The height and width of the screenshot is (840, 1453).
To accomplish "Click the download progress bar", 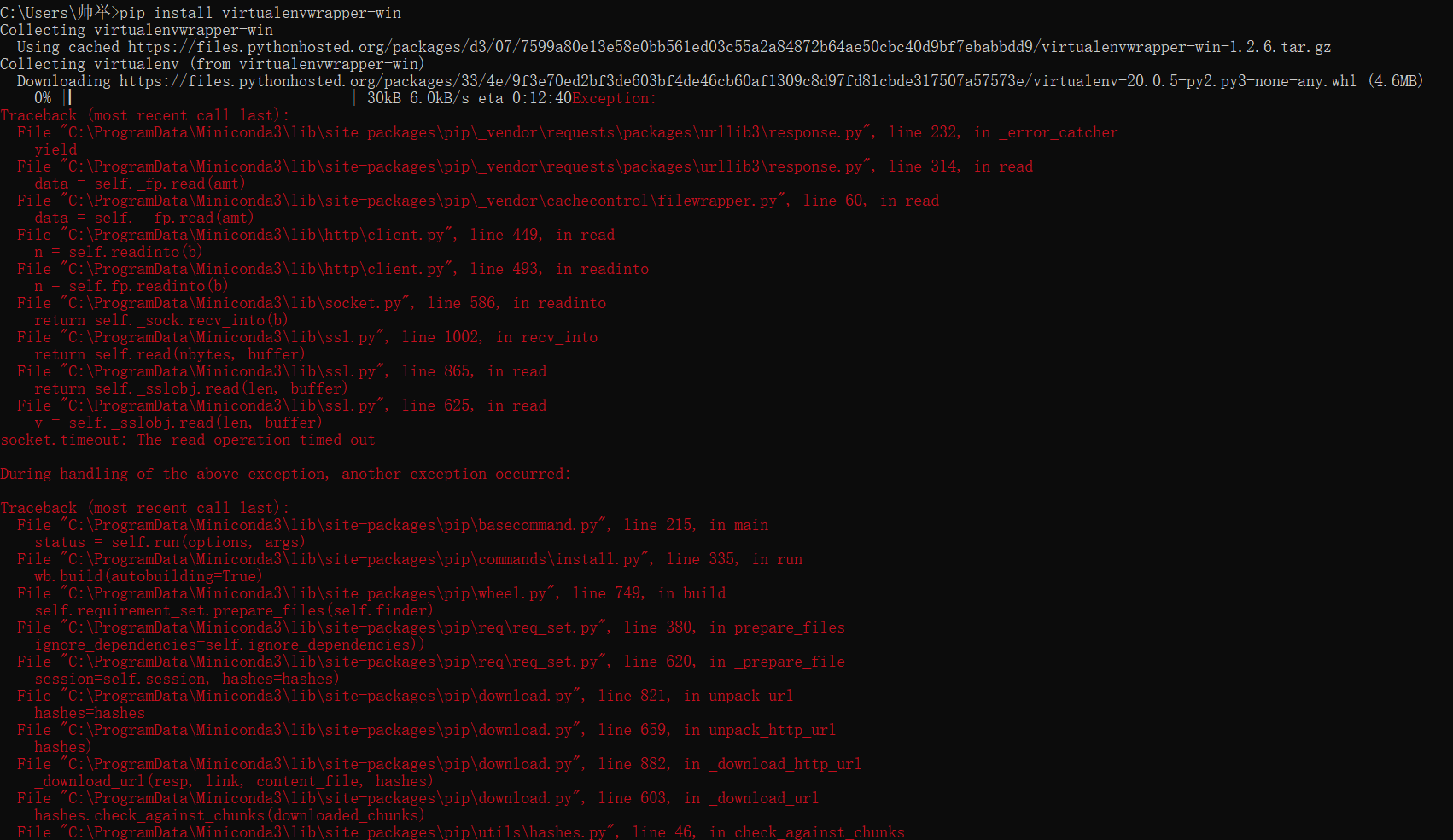I will [209, 98].
